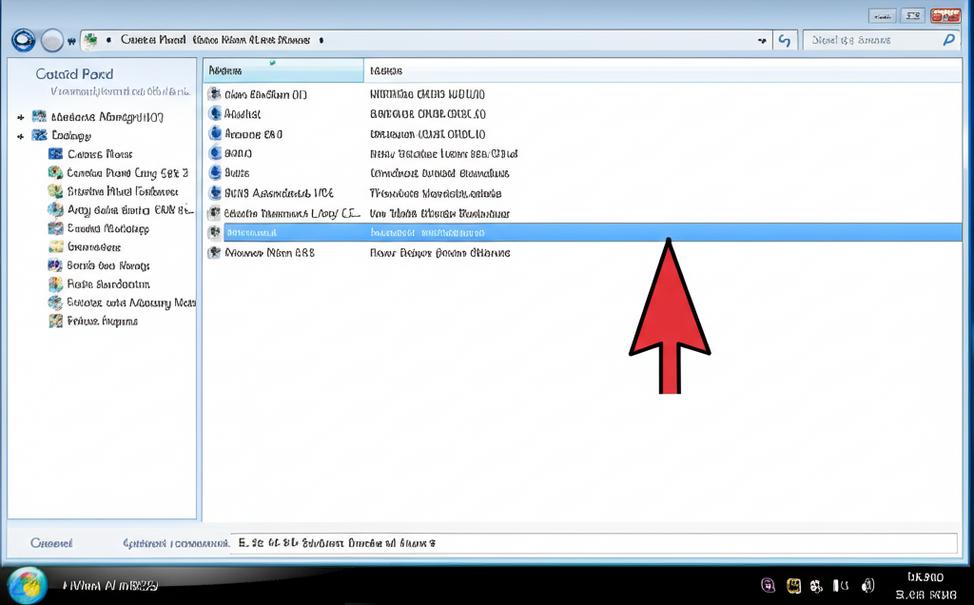The image size is (974, 605).
Task: Click the icon of the first list row
Action: tap(214, 94)
